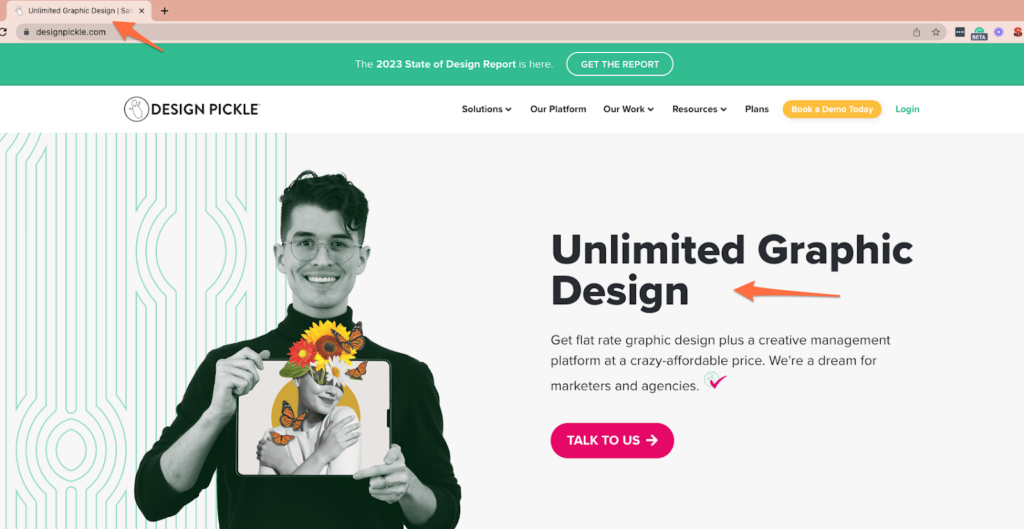The width and height of the screenshot is (1024, 529).
Task: Expand the Solutions dropdown menu
Action: pos(487,109)
